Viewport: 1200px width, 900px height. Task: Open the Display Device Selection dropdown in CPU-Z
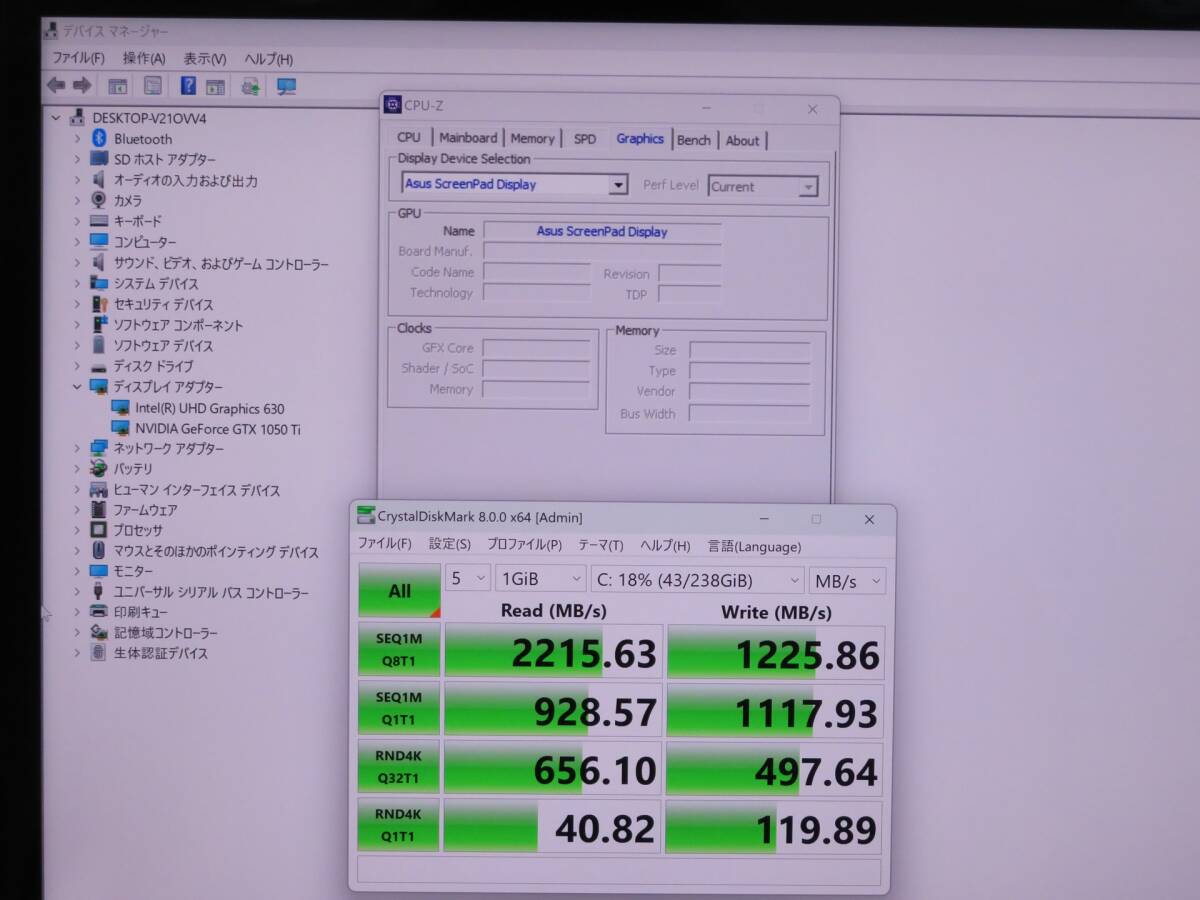pos(618,185)
